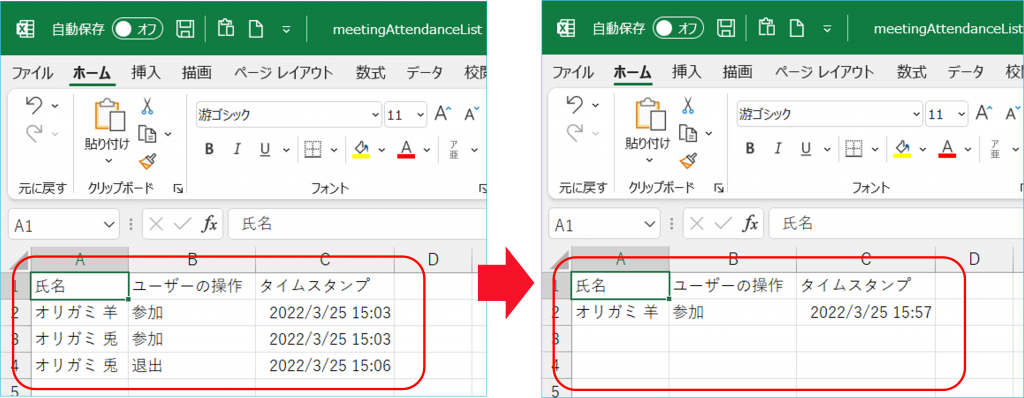
Task: Click Undo icon in left window
Action: [35, 105]
